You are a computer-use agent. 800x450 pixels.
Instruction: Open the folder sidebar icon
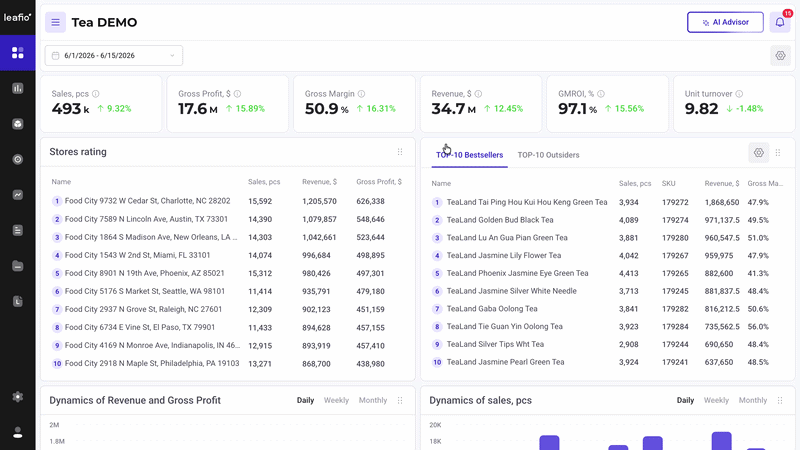click(x=17, y=266)
